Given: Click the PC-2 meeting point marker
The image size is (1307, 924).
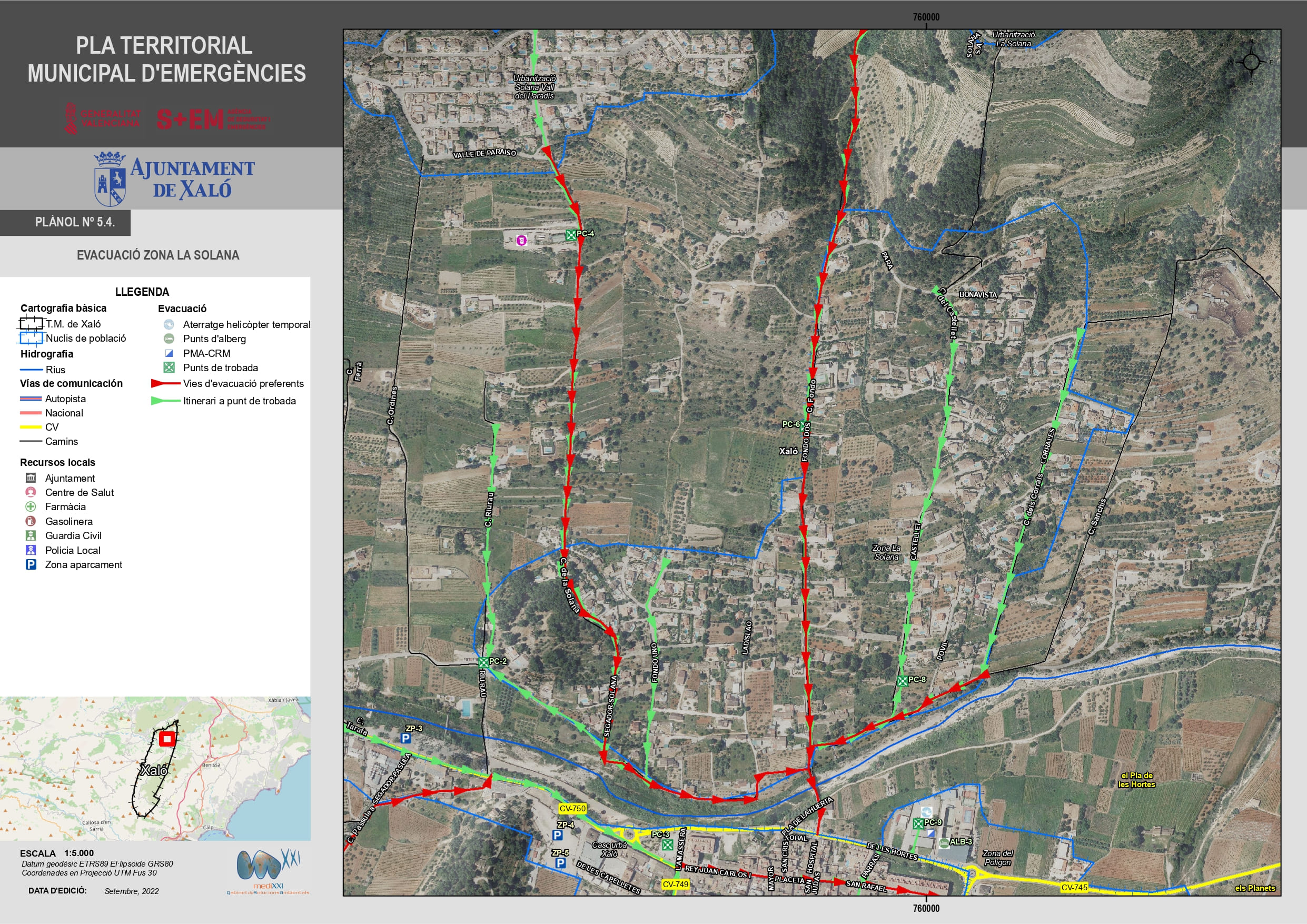Looking at the screenshot, I should [483, 662].
